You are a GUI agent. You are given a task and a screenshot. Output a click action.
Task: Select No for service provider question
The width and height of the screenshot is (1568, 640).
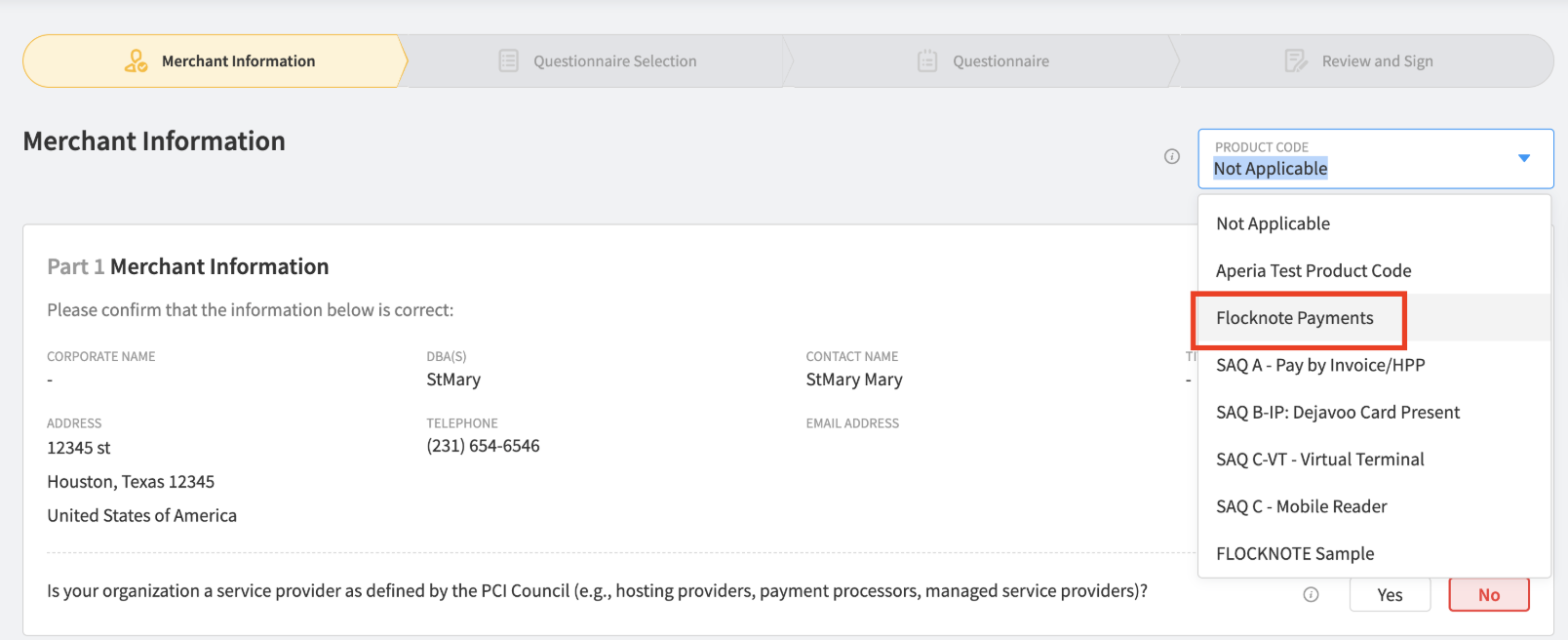click(1489, 595)
